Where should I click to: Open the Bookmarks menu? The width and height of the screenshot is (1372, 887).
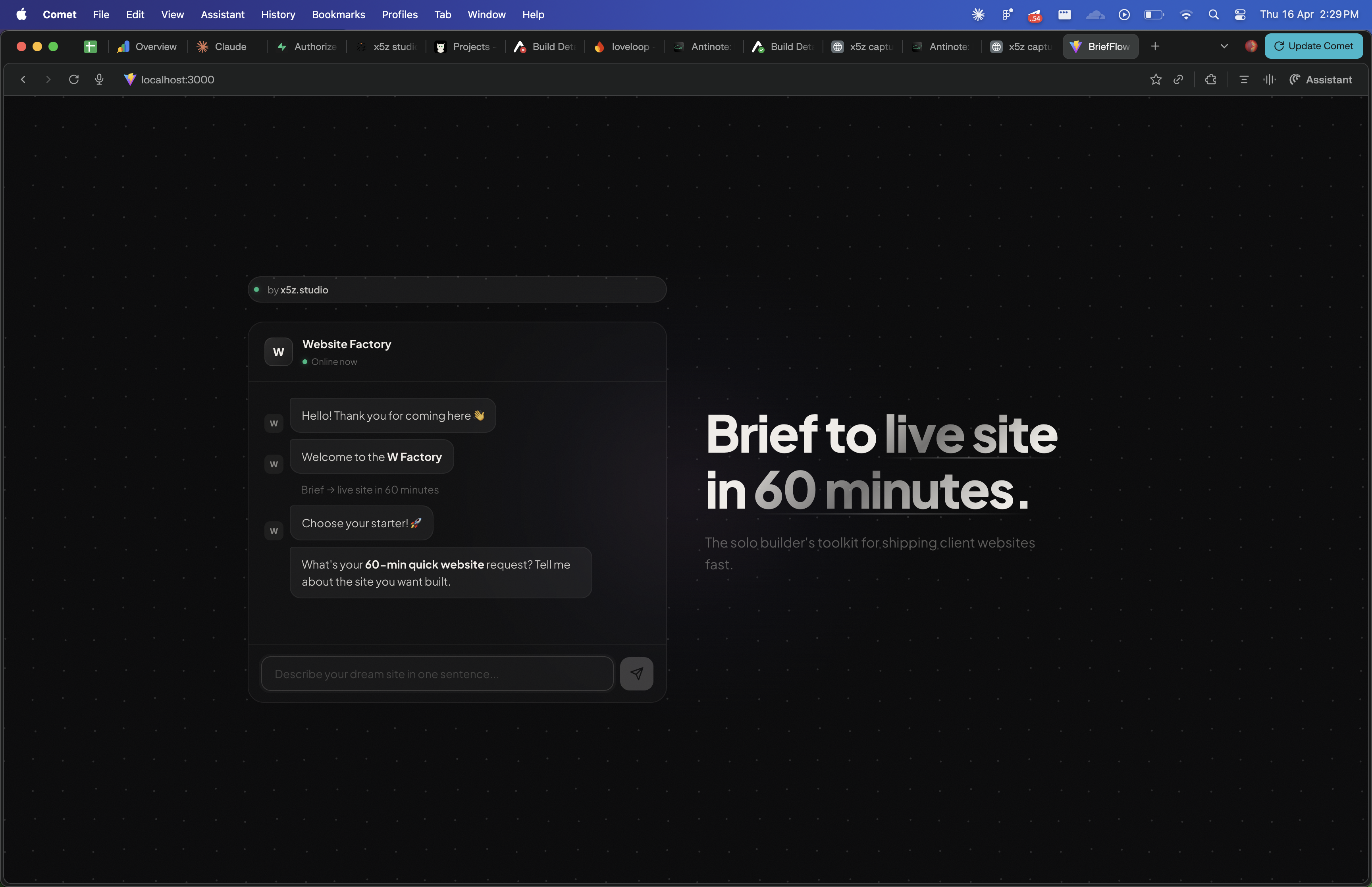click(339, 14)
